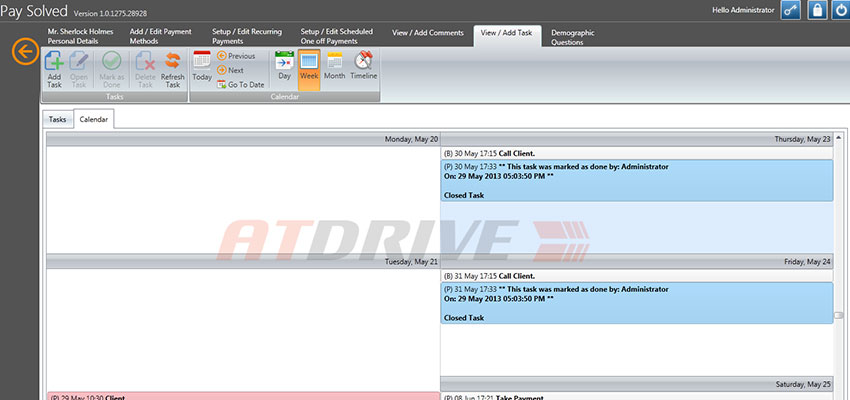Viewport: 850px width, 400px height.
Task: Click the orange back arrow button
Action: coord(25,52)
